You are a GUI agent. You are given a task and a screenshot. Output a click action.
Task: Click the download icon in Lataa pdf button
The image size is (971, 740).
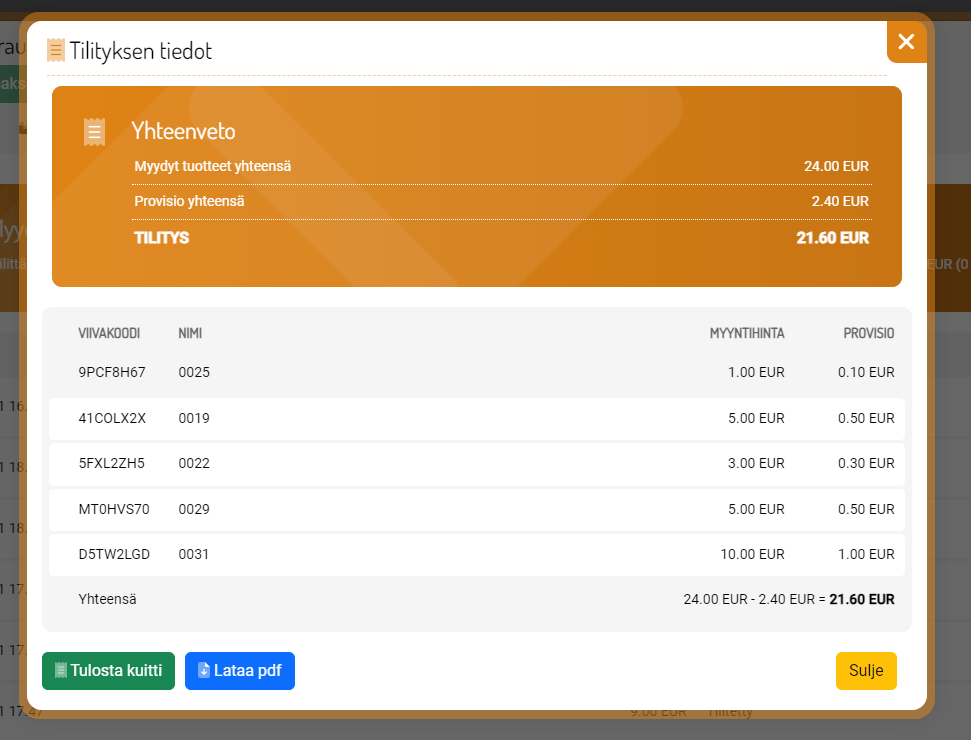tap(204, 671)
